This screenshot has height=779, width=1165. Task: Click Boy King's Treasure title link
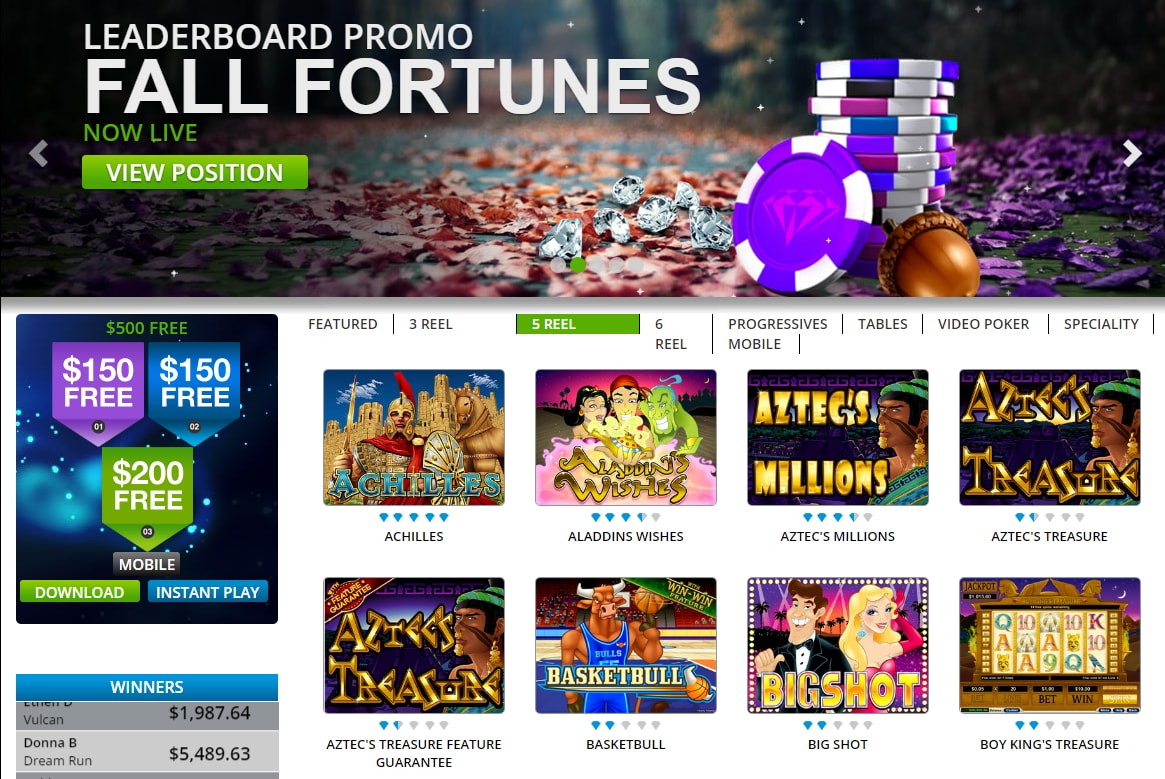[1049, 744]
